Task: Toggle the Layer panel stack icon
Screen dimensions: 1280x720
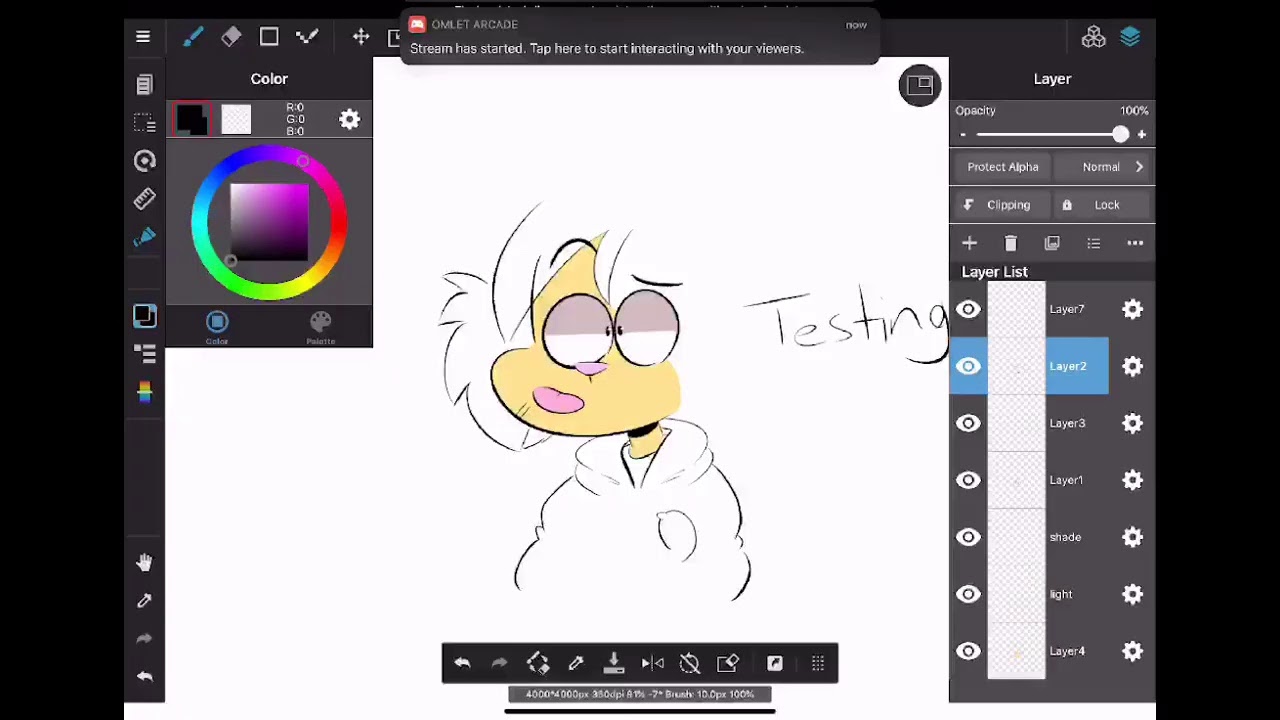Action: click(1130, 37)
